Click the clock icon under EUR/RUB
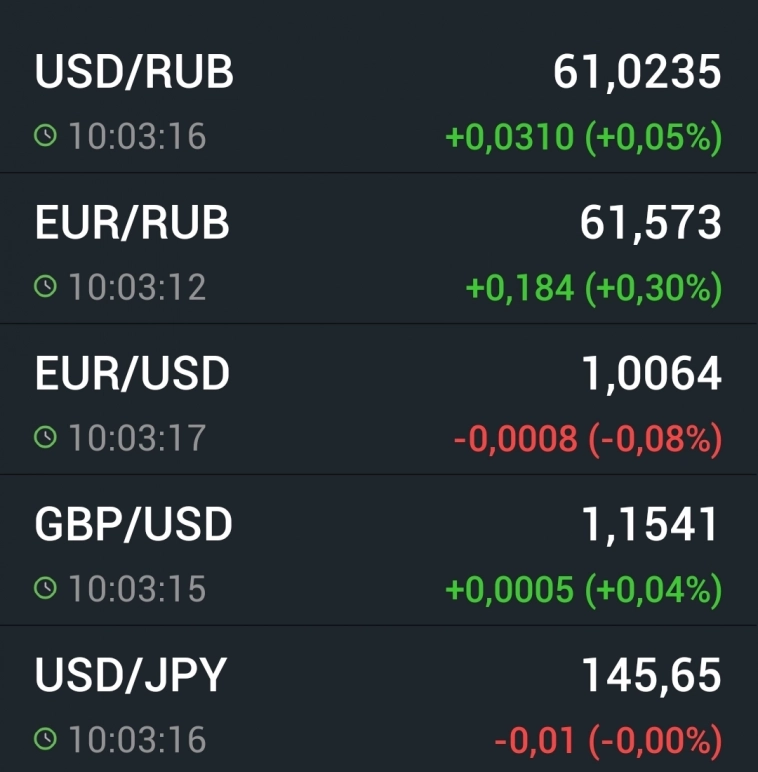This screenshot has width=758, height=772. [46, 287]
